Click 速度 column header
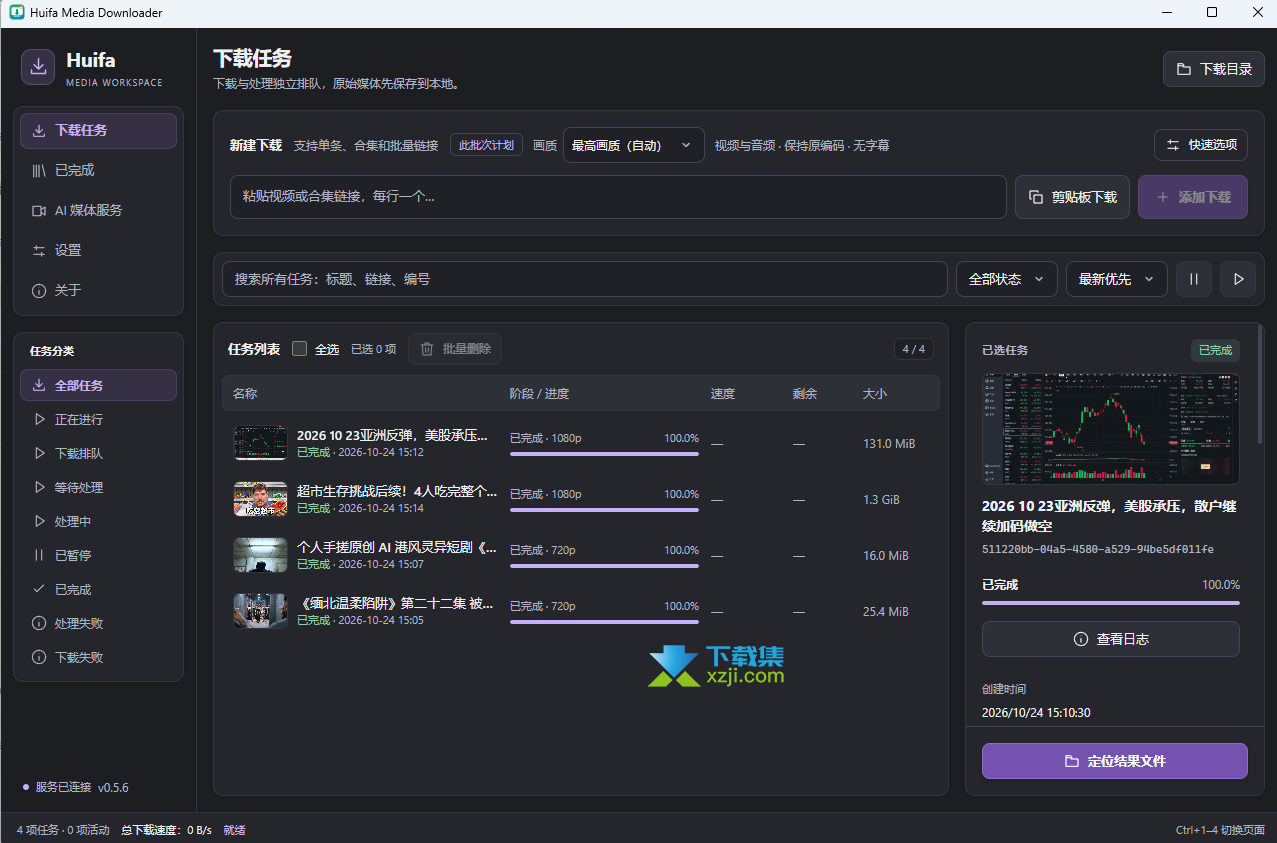The image size is (1277, 843). 723,394
